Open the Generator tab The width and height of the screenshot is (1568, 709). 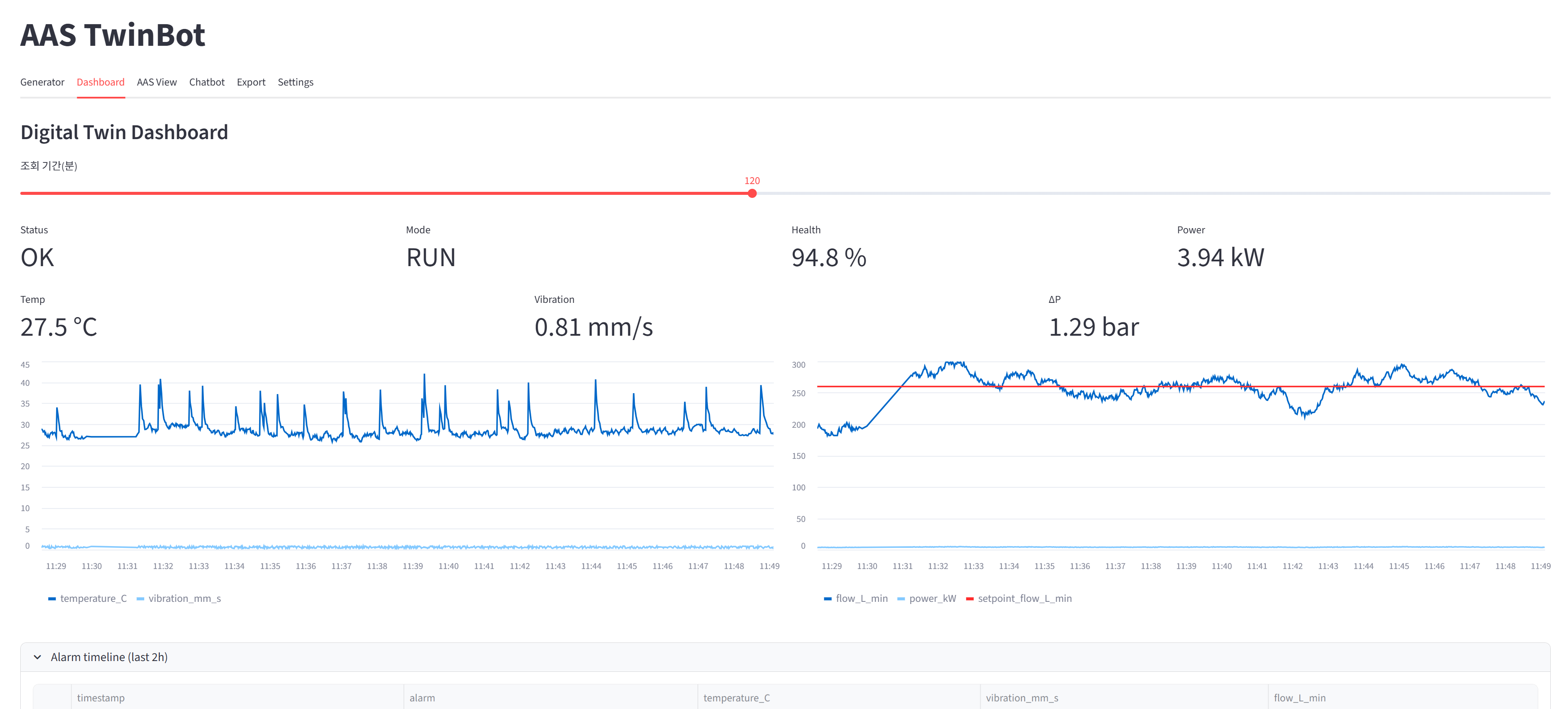[x=42, y=82]
